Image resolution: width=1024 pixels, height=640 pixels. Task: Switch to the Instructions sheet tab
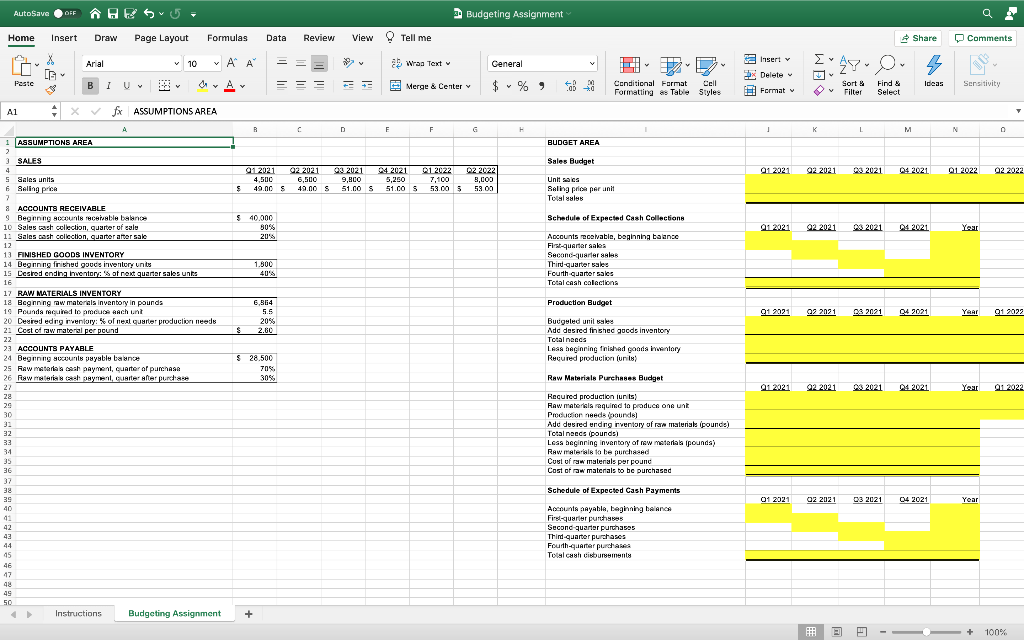click(x=79, y=613)
